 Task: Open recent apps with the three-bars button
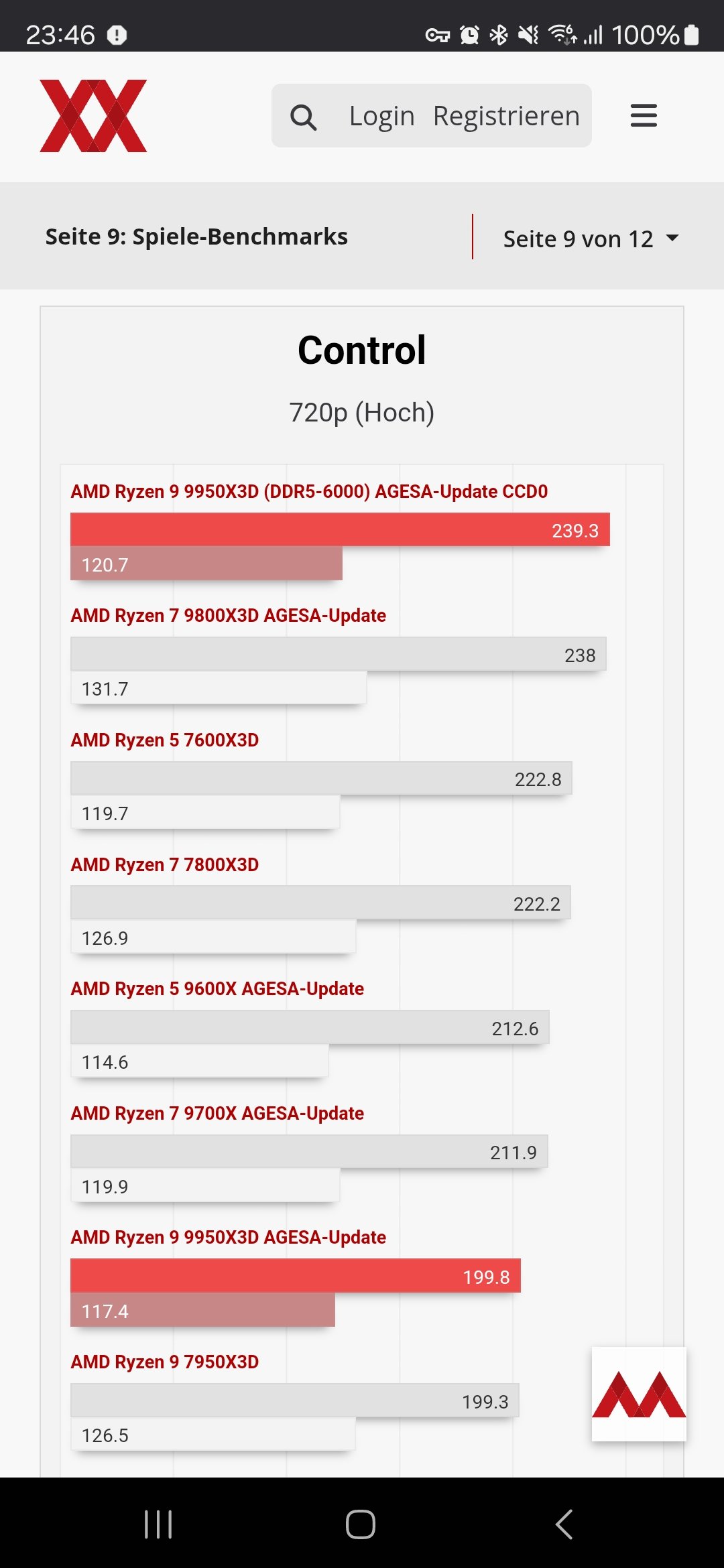158,1524
